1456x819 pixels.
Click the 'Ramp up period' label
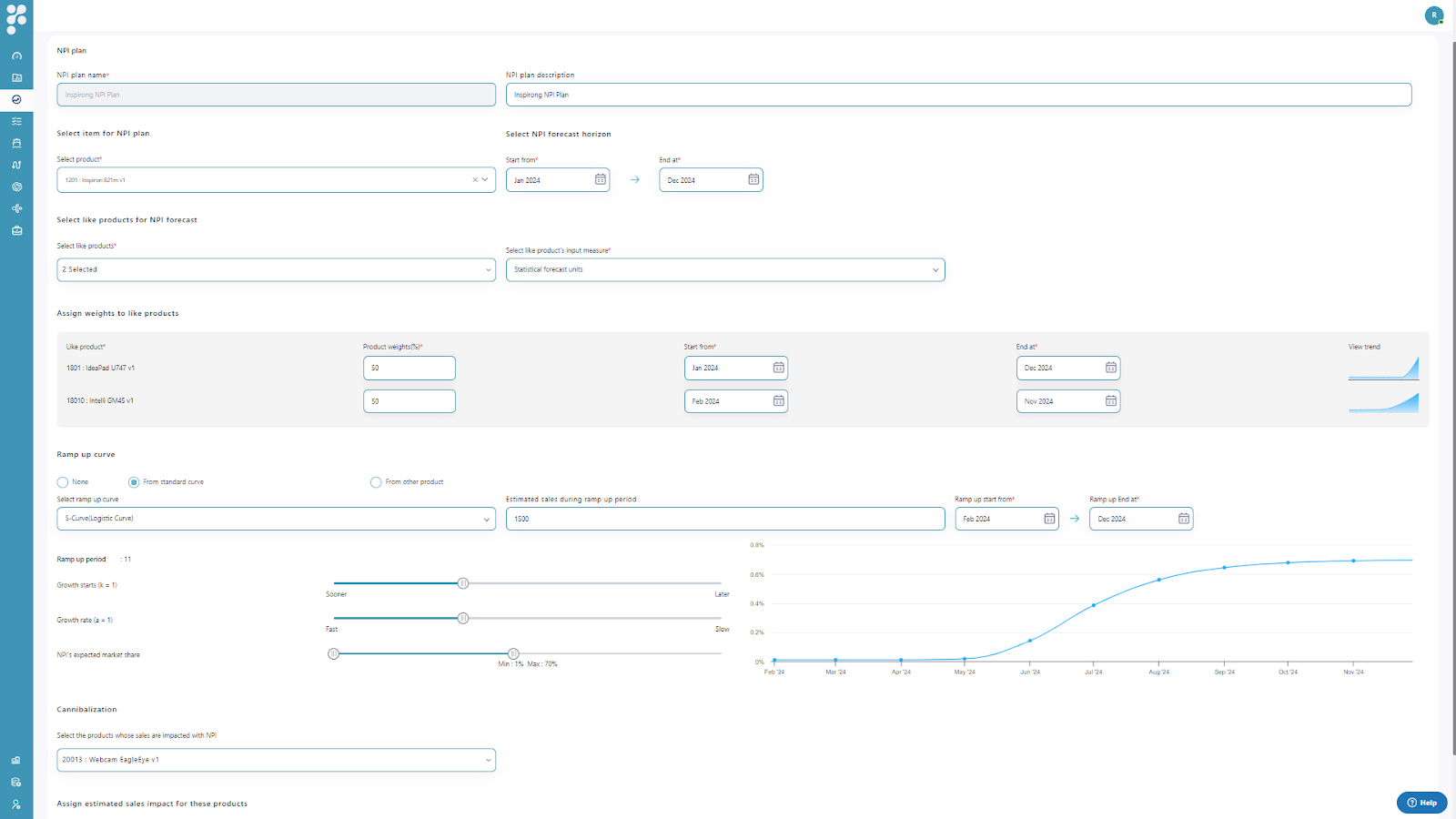pos(81,560)
